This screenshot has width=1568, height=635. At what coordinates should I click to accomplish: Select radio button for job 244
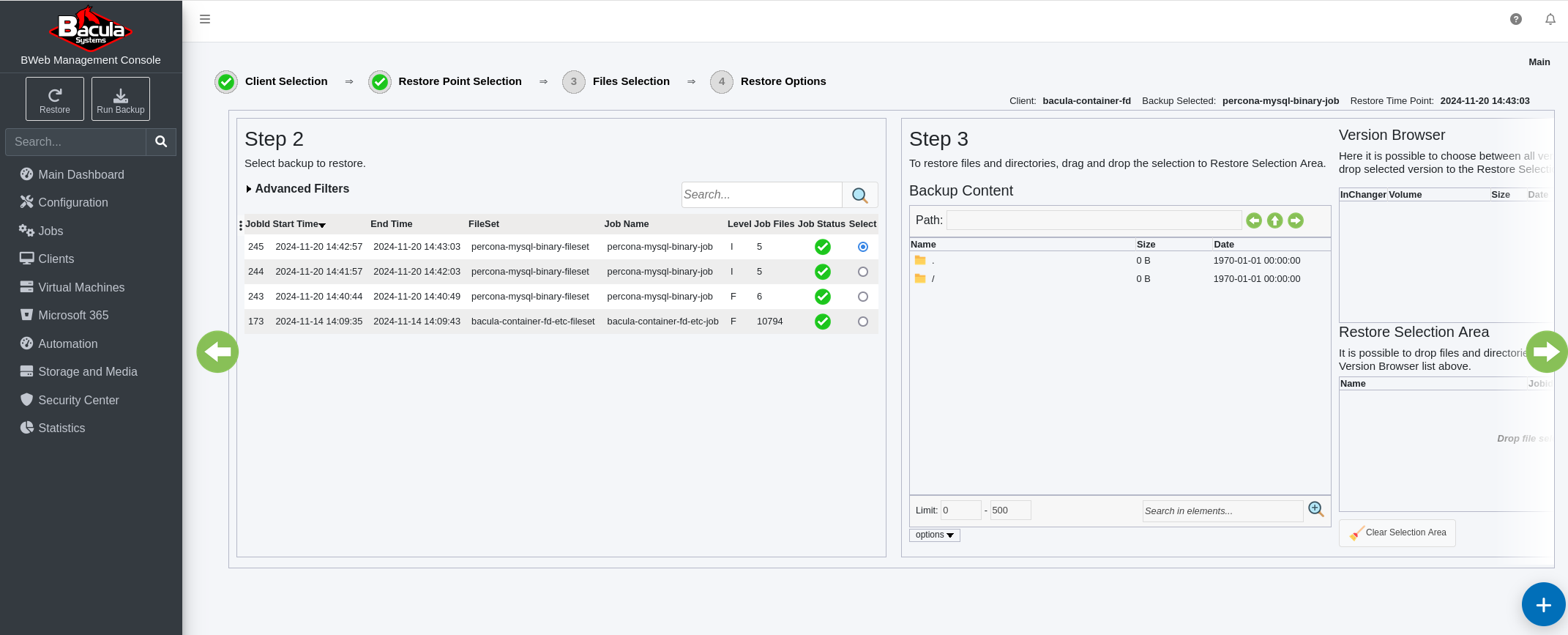863,272
